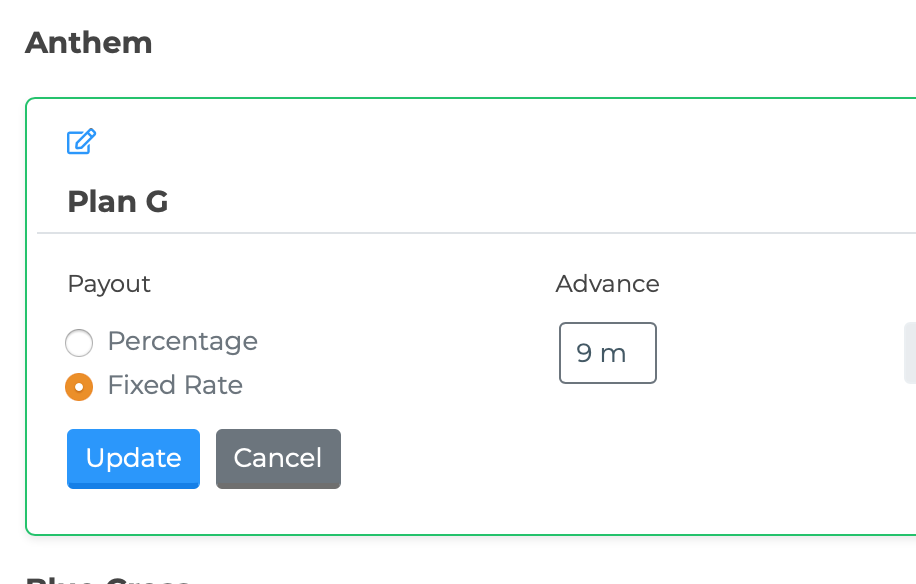Select the Percentage payout radio button
Image resolution: width=916 pixels, height=584 pixels.
(79, 342)
